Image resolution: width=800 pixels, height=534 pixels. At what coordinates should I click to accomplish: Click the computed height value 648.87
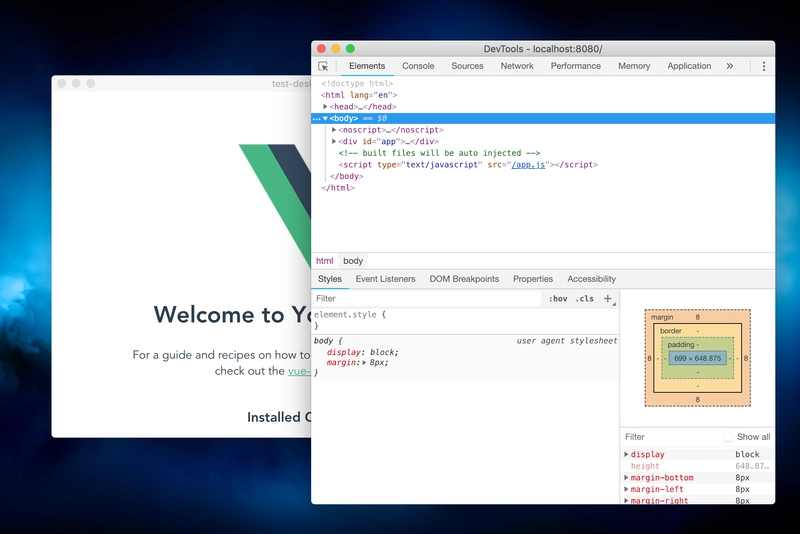coord(752,466)
